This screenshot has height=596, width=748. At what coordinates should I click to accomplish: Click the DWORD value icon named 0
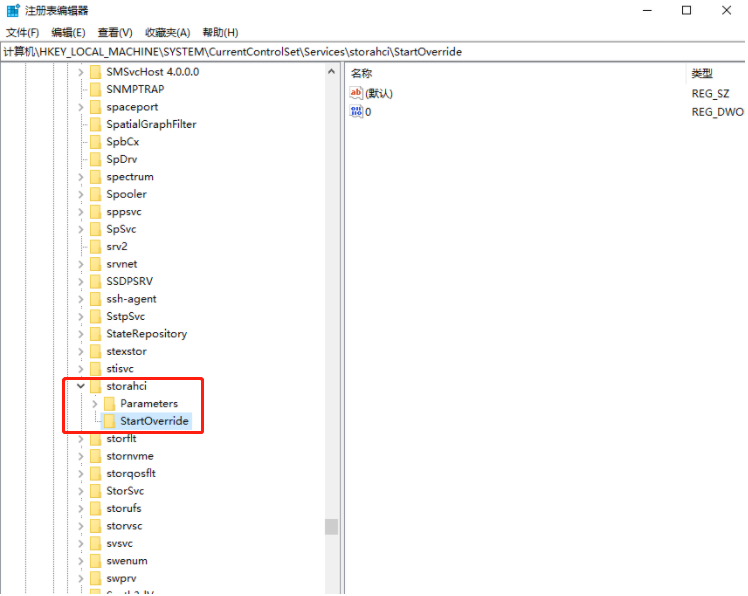(x=356, y=111)
